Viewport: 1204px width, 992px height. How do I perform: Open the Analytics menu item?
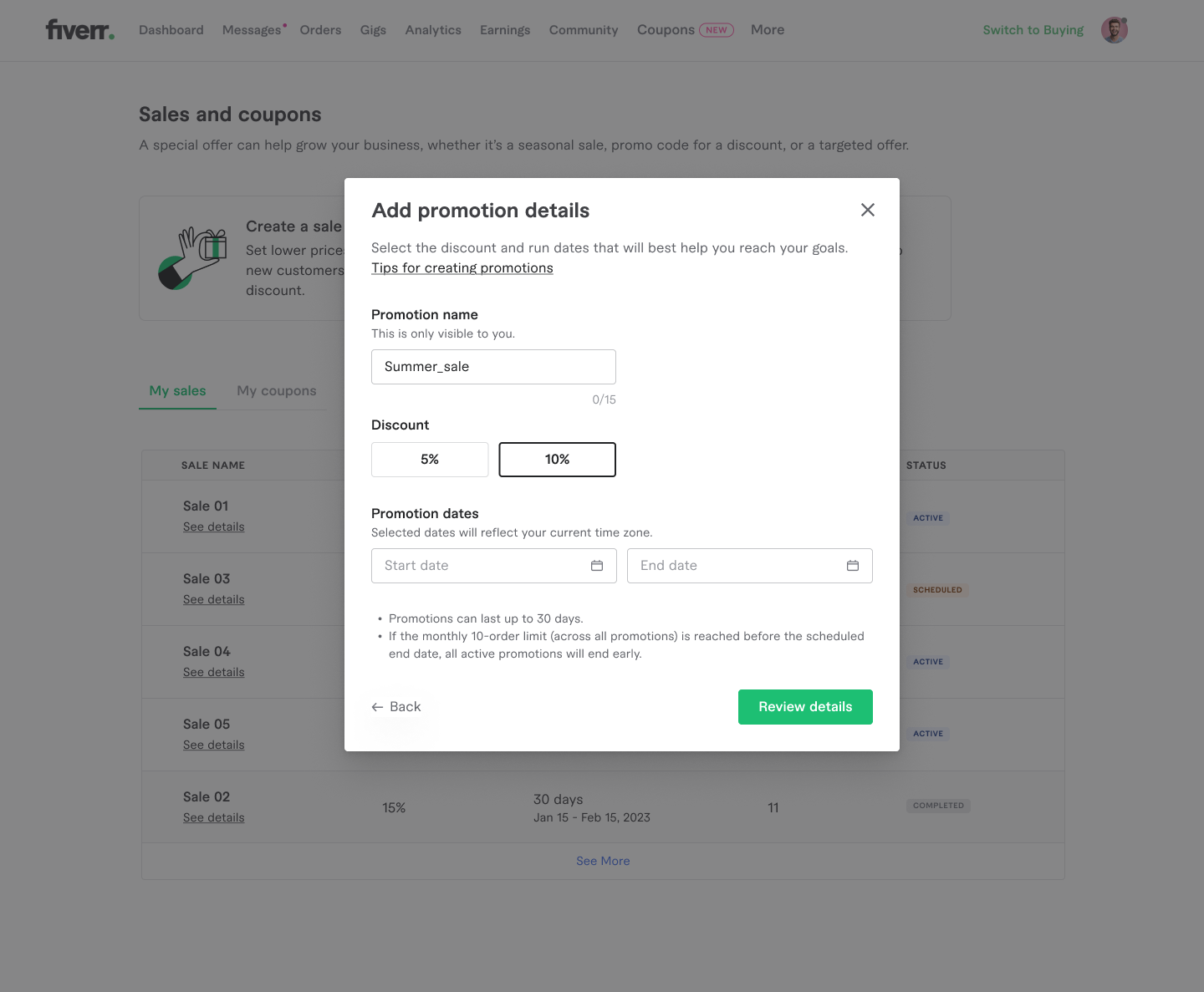pos(433,30)
